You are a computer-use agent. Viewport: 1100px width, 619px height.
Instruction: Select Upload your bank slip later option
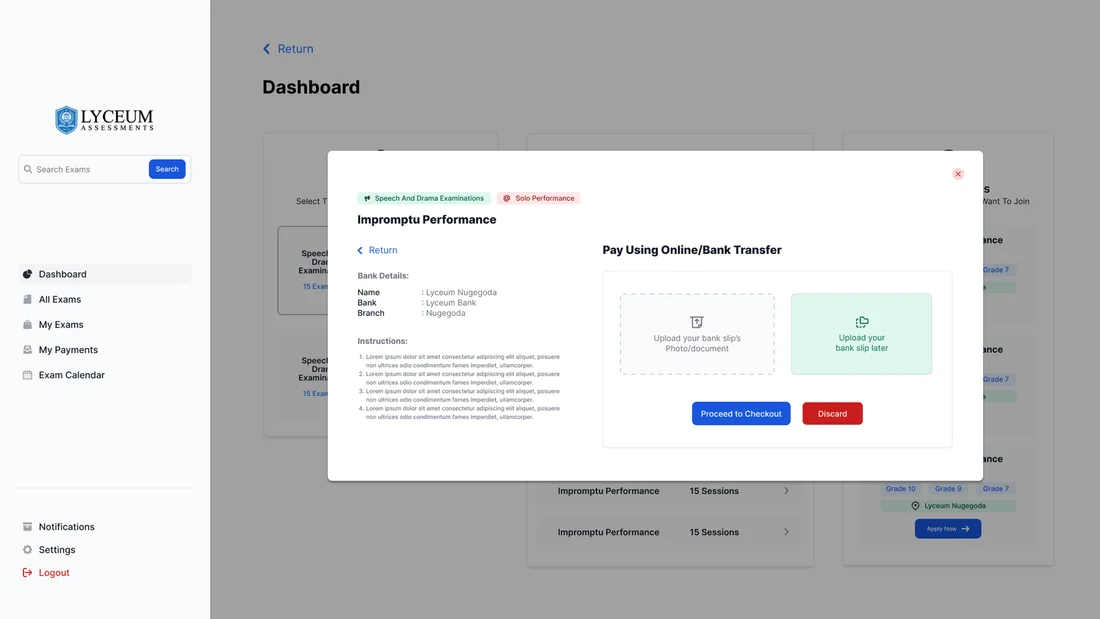[x=861, y=334]
